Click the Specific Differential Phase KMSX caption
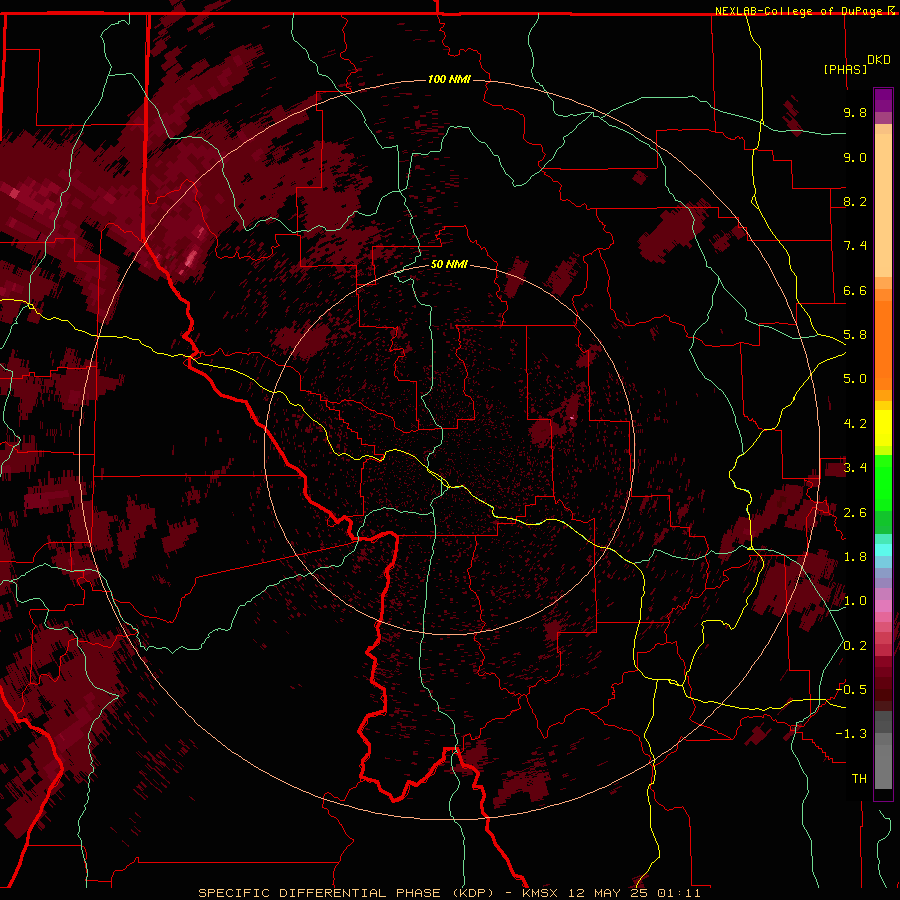Viewport: 900px width, 900px height. 449,893
